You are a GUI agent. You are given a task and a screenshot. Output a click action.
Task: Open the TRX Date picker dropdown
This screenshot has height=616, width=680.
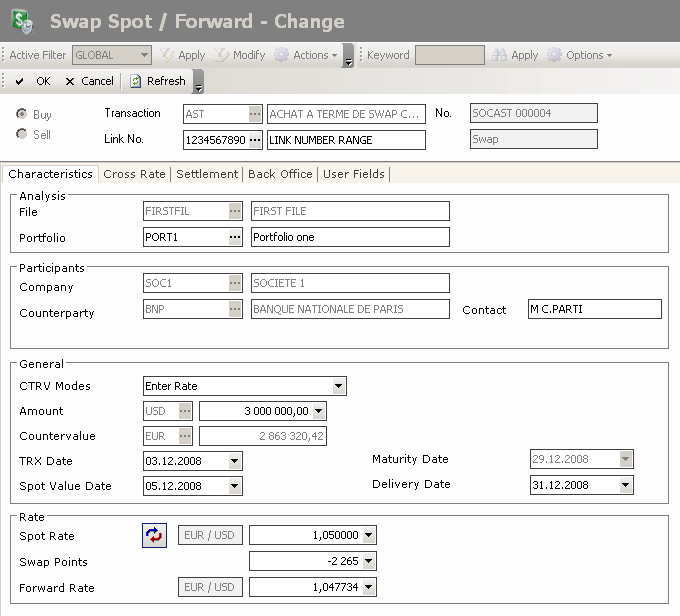coord(235,461)
